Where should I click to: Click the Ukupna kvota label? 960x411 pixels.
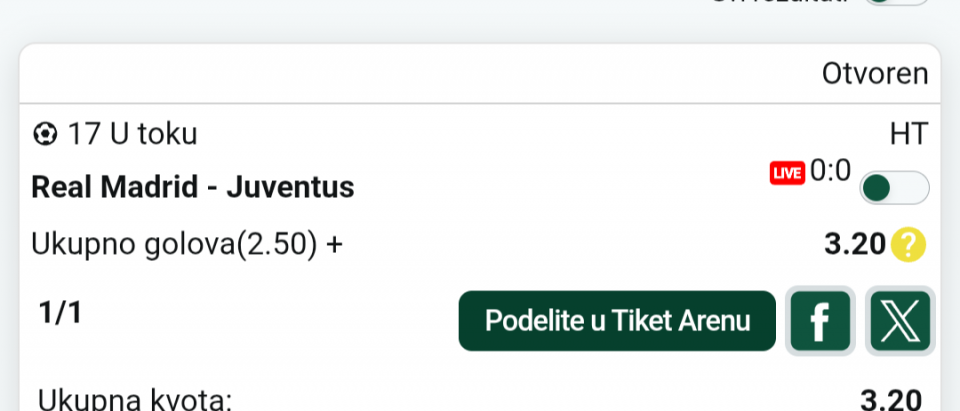pos(135,402)
